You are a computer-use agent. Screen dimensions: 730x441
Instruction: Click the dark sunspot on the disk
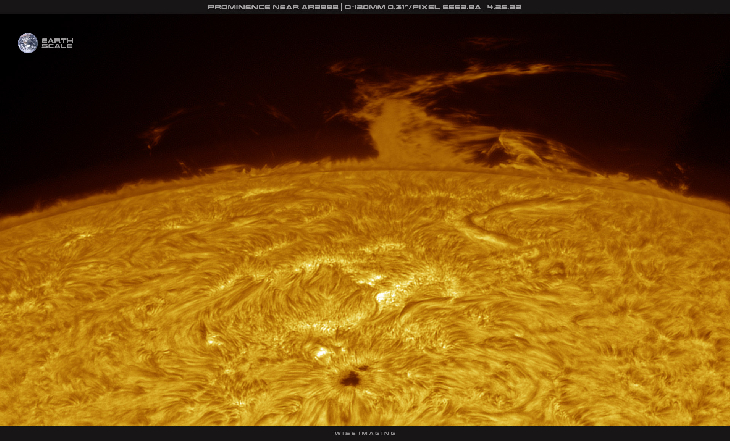[x=349, y=378]
